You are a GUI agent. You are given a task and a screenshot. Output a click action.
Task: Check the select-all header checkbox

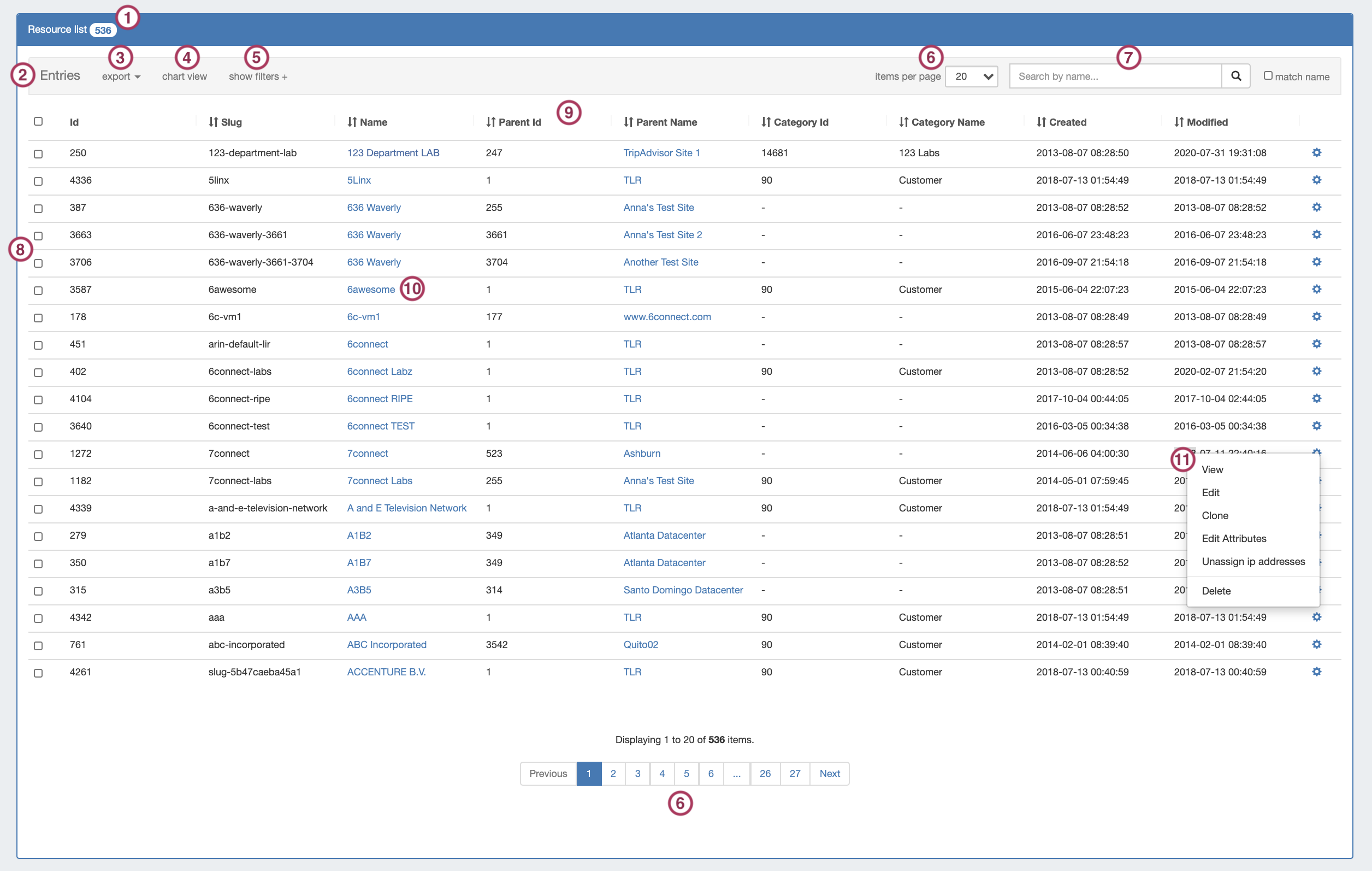point(38,121)
